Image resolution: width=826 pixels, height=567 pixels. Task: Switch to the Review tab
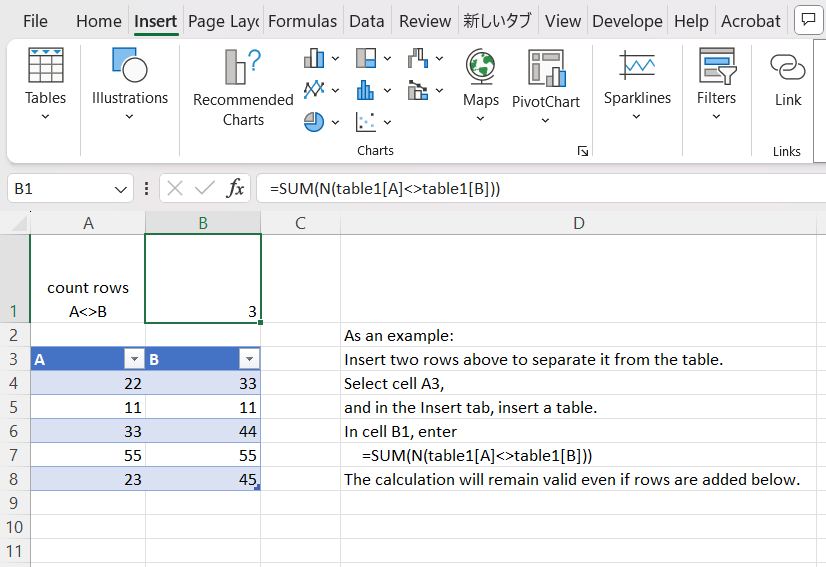[x=425, y=21]
